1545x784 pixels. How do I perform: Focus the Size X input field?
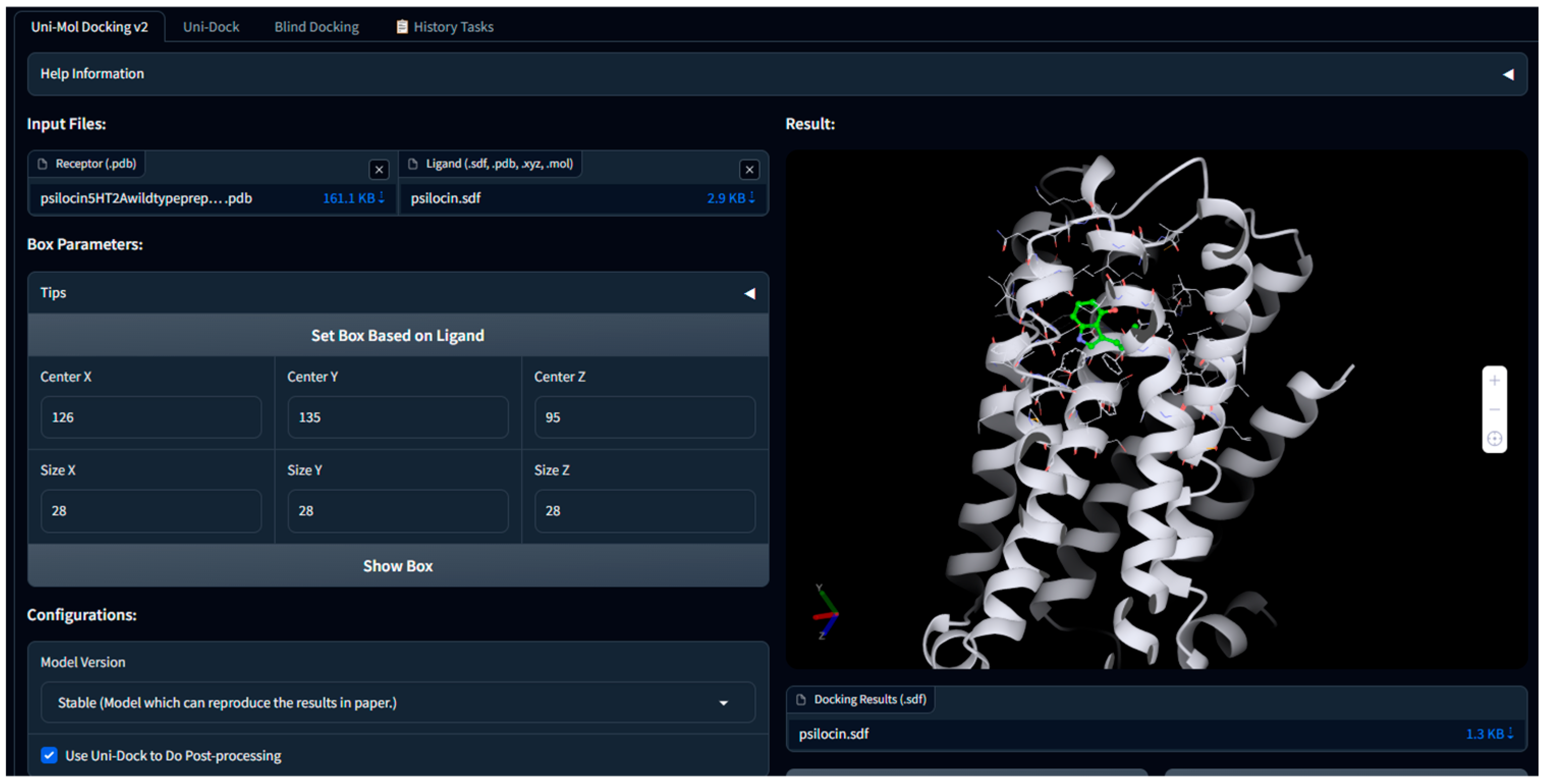(x=151, y=511)
